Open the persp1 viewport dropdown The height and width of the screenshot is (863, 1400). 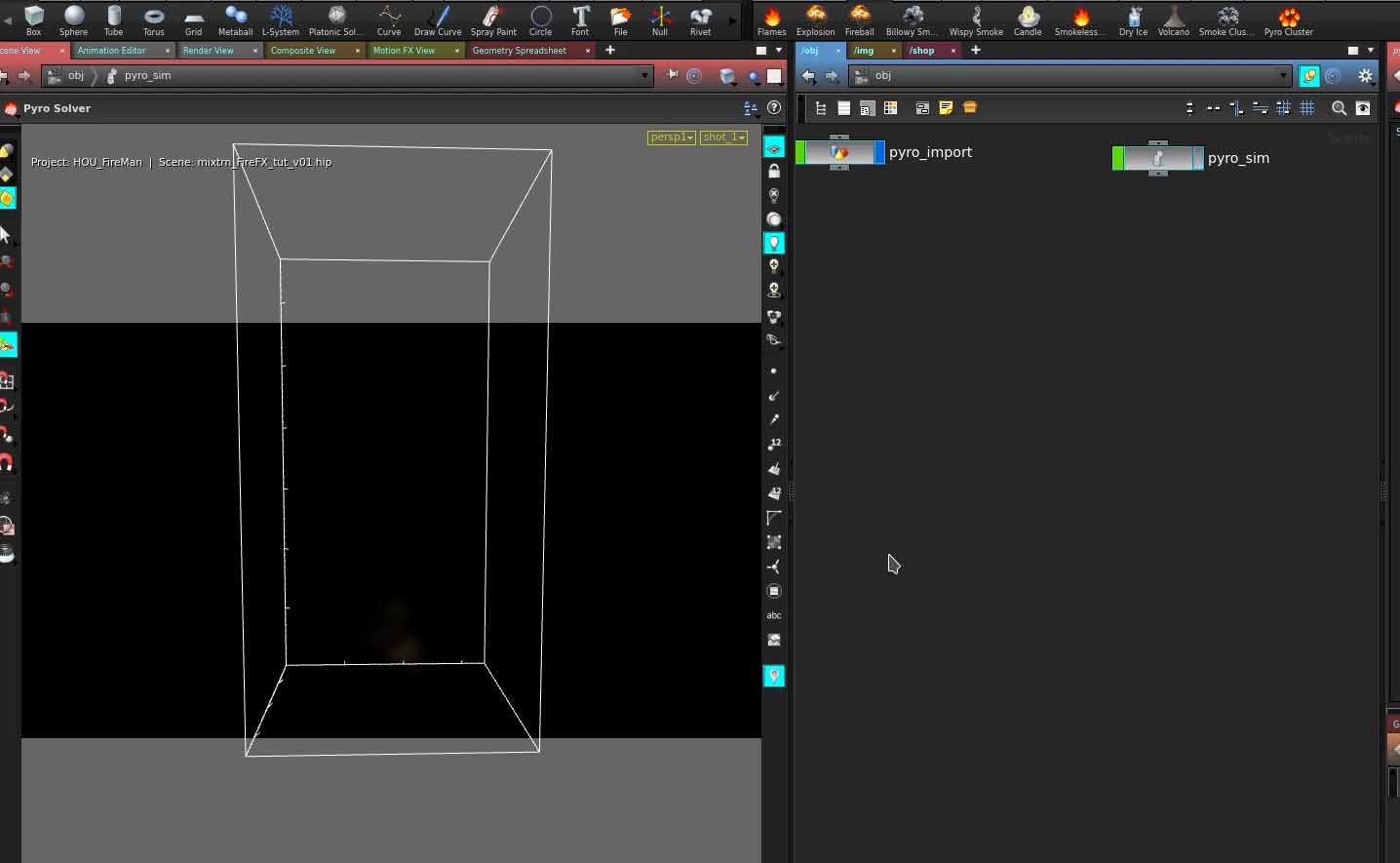672,137
